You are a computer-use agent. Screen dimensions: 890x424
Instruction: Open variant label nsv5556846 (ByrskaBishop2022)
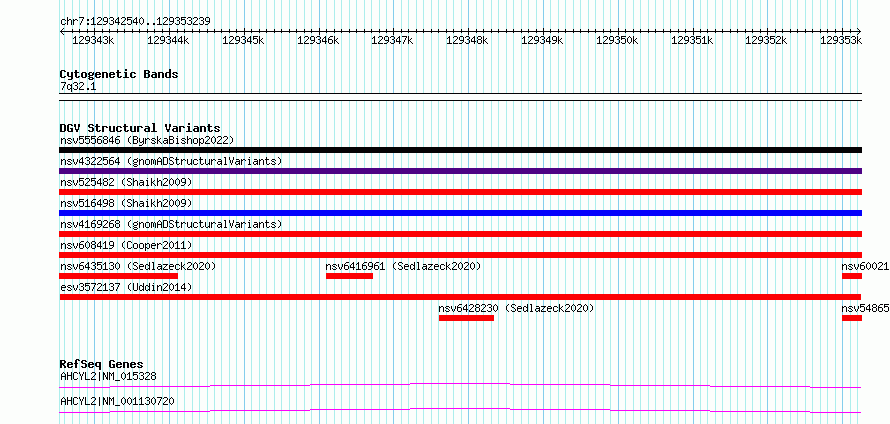[147, 140]
